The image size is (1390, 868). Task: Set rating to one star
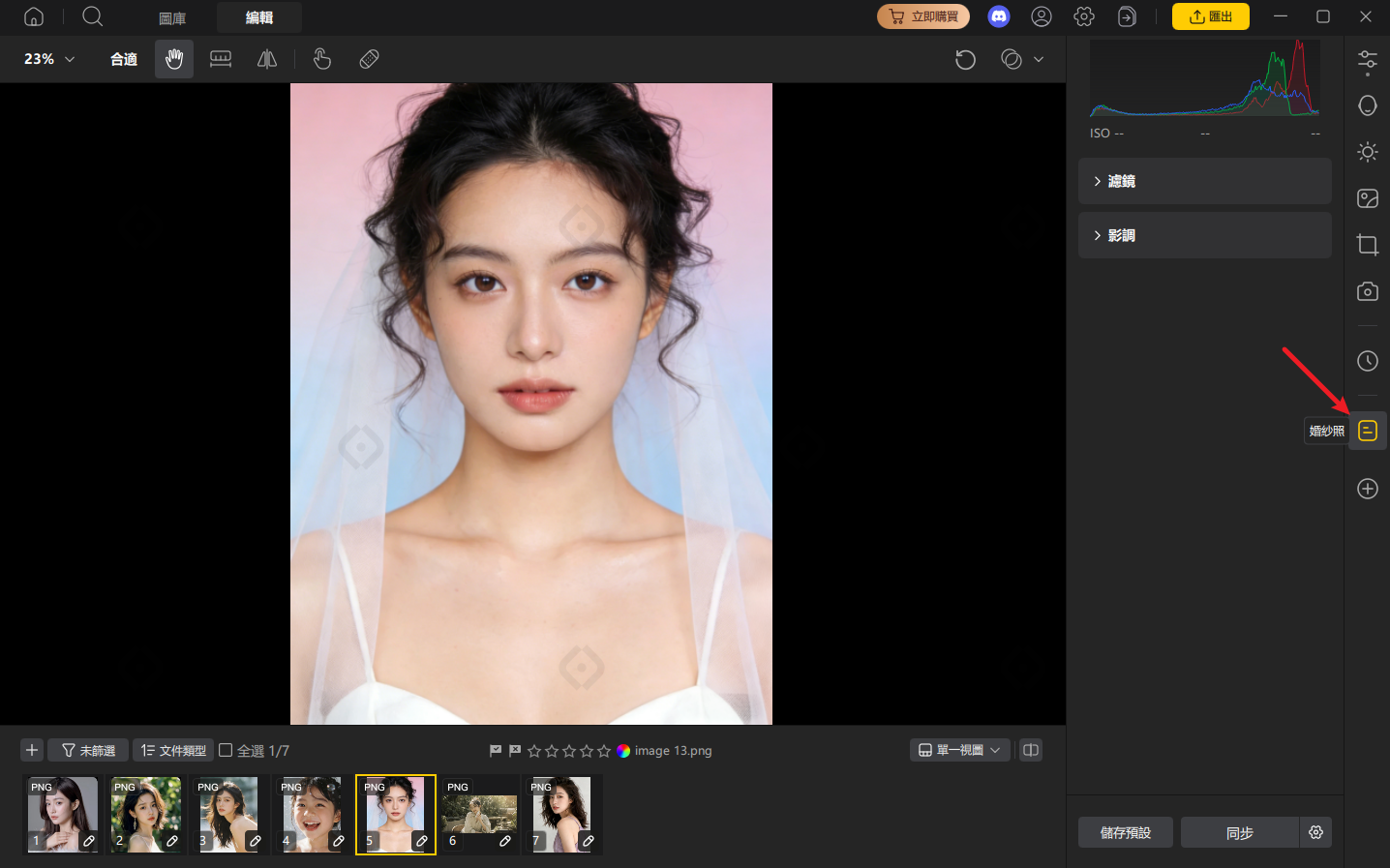click(x=534, y=751)
